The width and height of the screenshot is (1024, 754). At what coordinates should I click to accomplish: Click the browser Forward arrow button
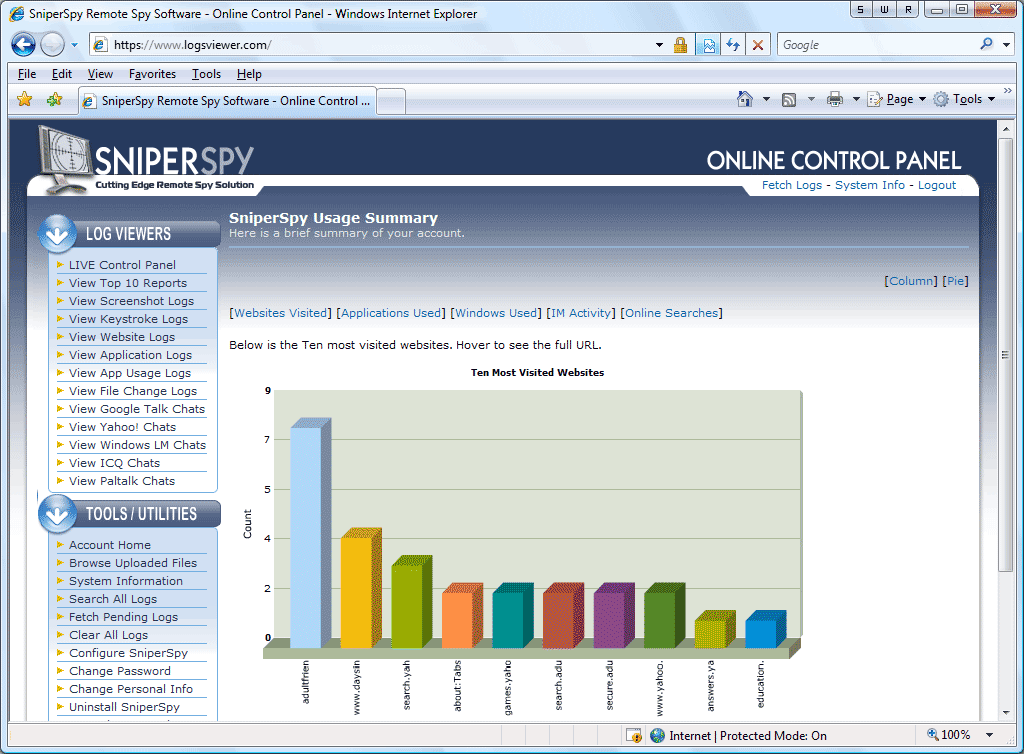point(52,44)
